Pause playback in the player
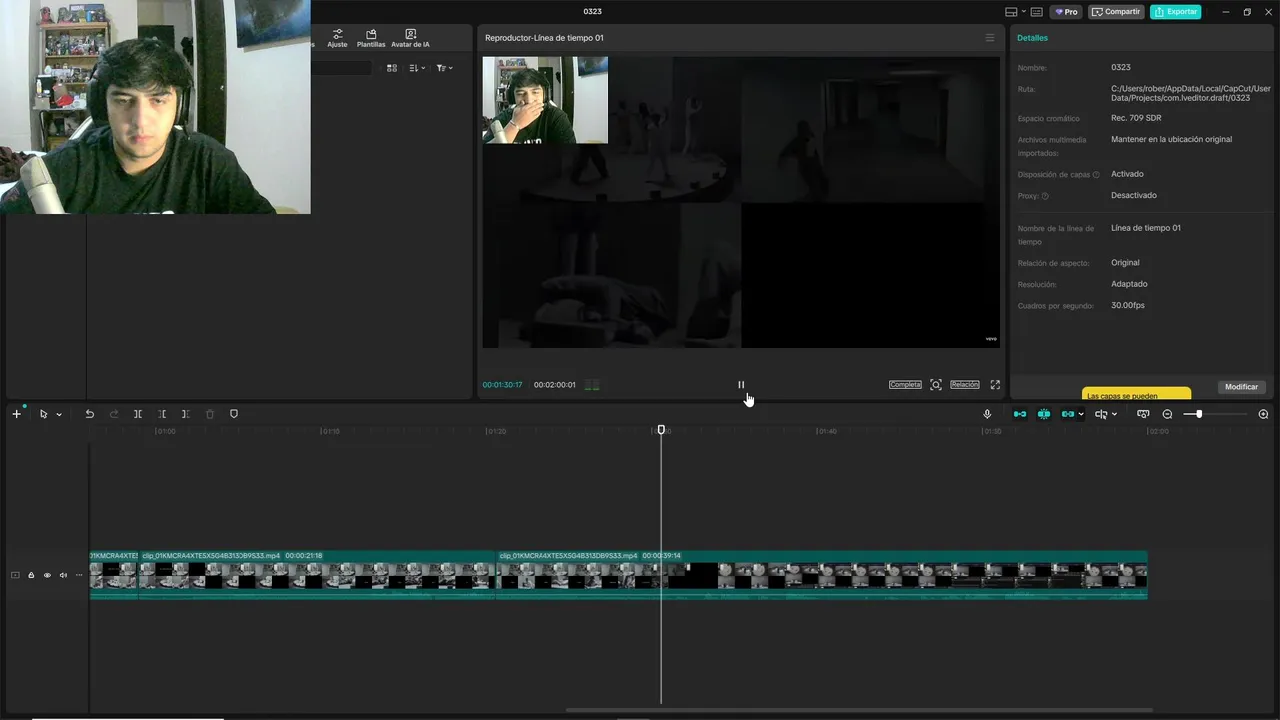This screenshot has width=1280, height=720. (741, 385)
